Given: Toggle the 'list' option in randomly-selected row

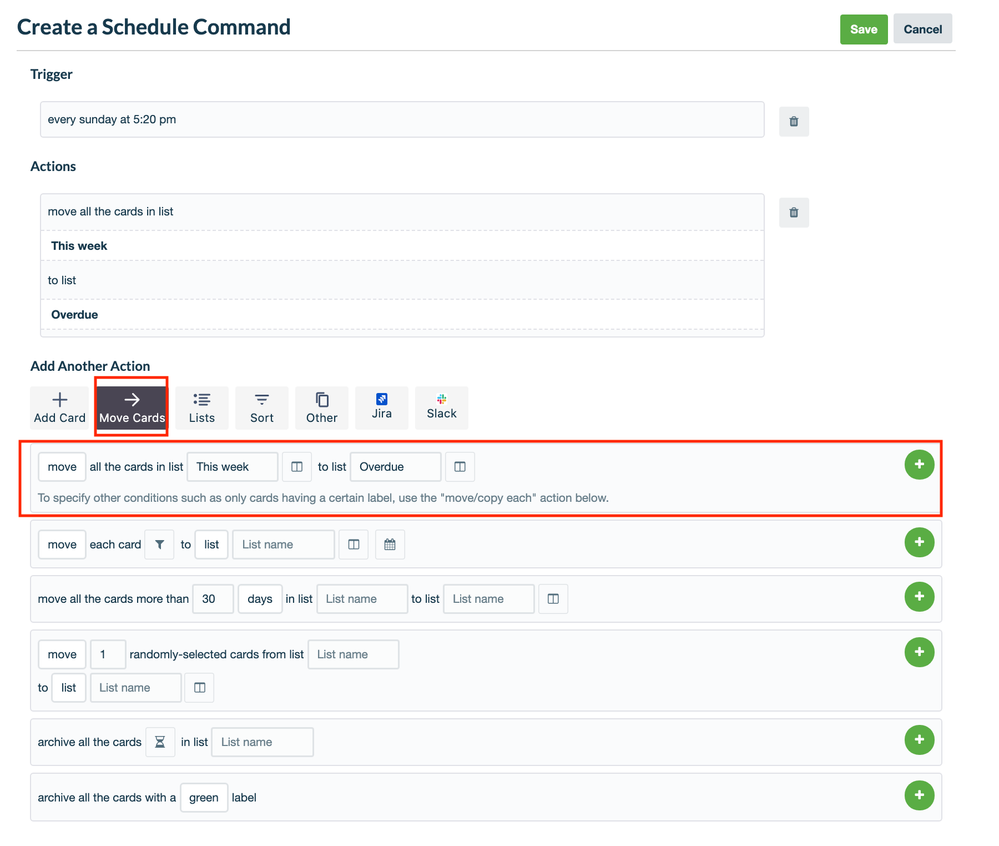Looking at the screenshot, I should 69,688.
